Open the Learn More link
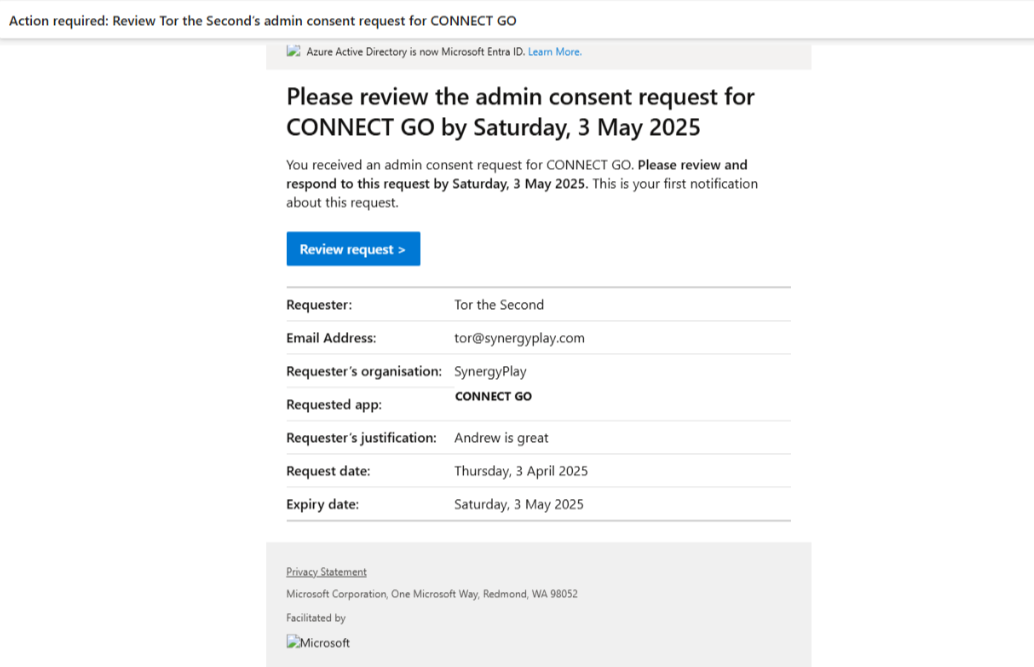Screen dimensions: 1034x667 [x=555, y=51]
